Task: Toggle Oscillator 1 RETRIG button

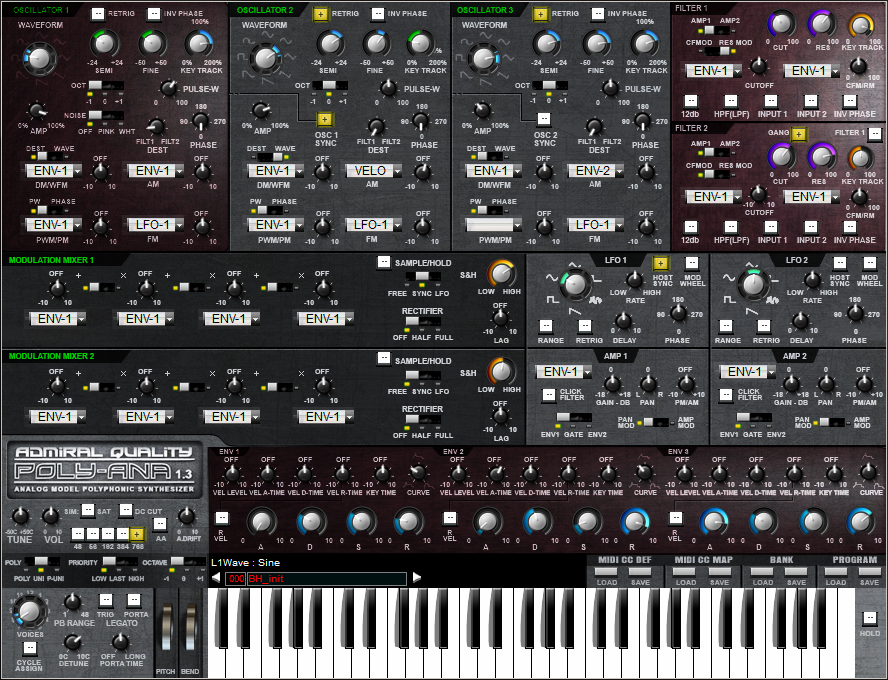Action: tap(97, 14)
